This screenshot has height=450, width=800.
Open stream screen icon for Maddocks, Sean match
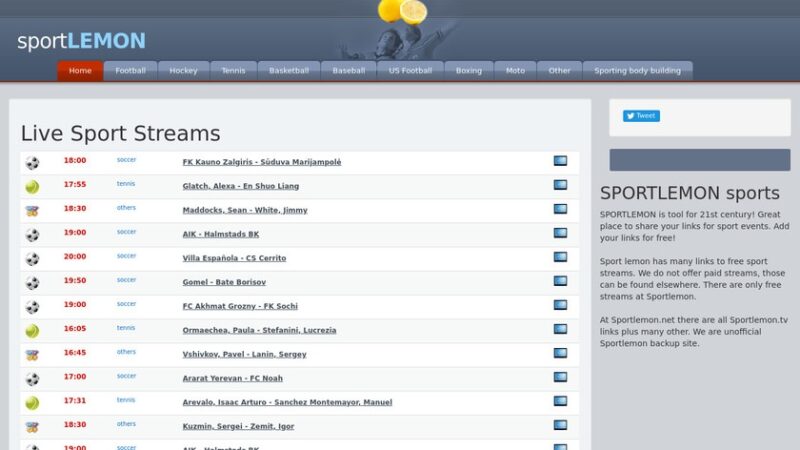[x=560, y=209]
